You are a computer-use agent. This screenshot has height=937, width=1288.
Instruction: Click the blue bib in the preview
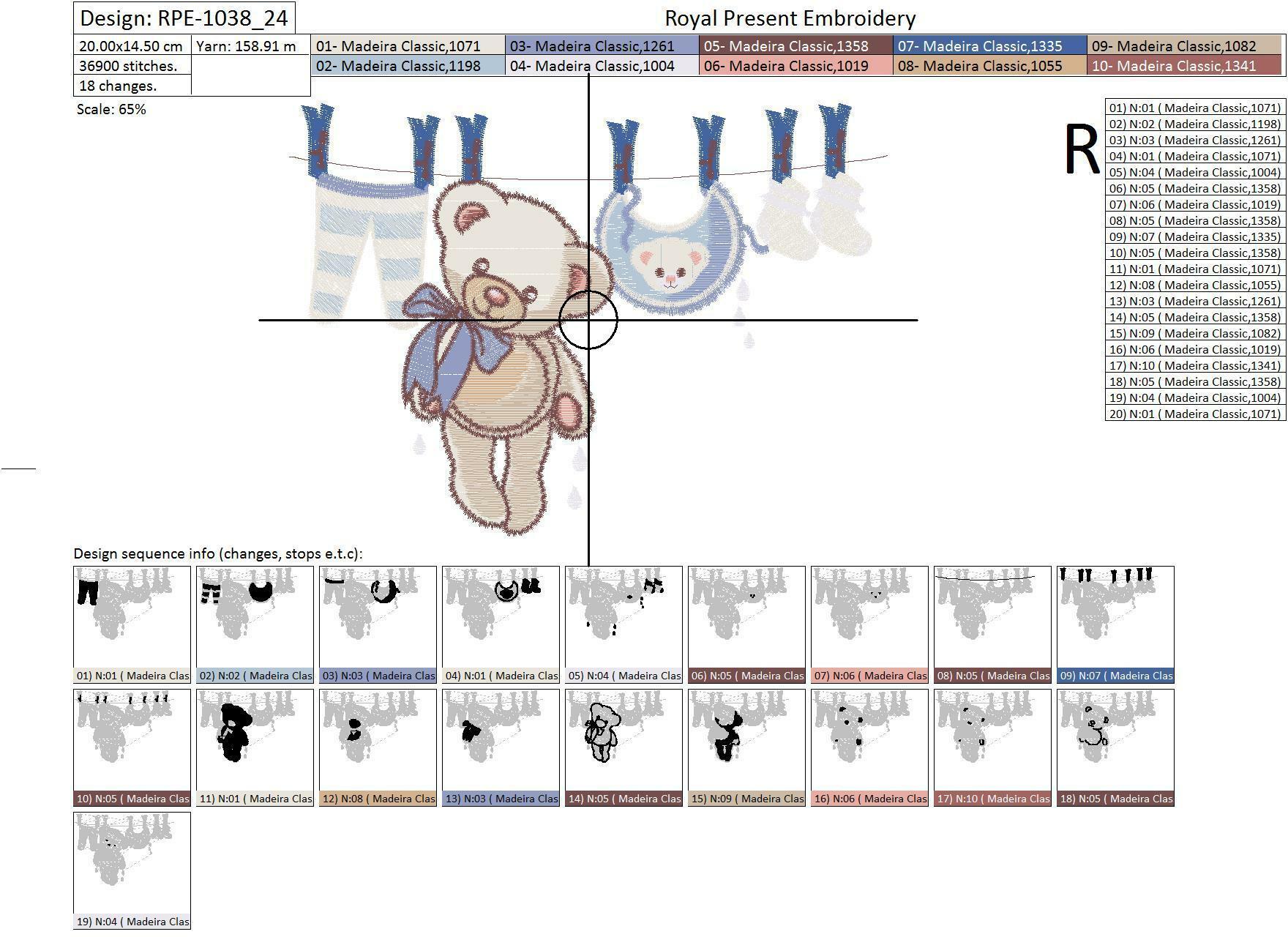[x=670, y=249]
